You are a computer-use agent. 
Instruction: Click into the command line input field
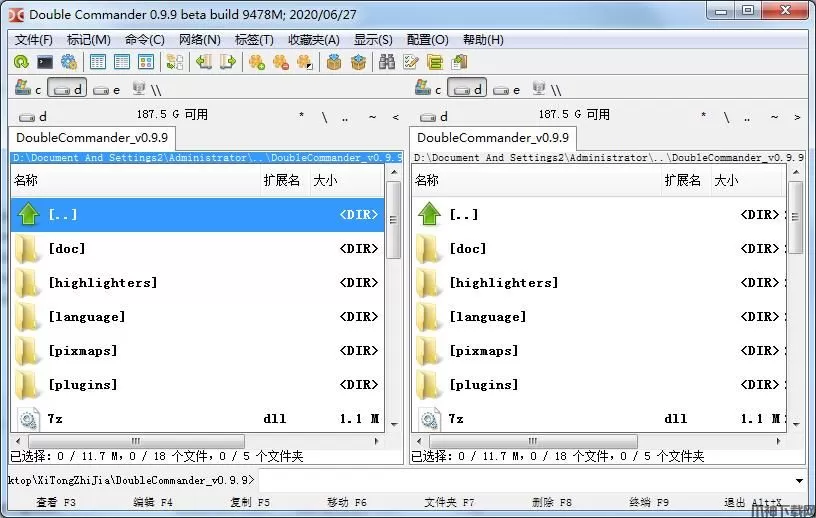coord(525,481)
